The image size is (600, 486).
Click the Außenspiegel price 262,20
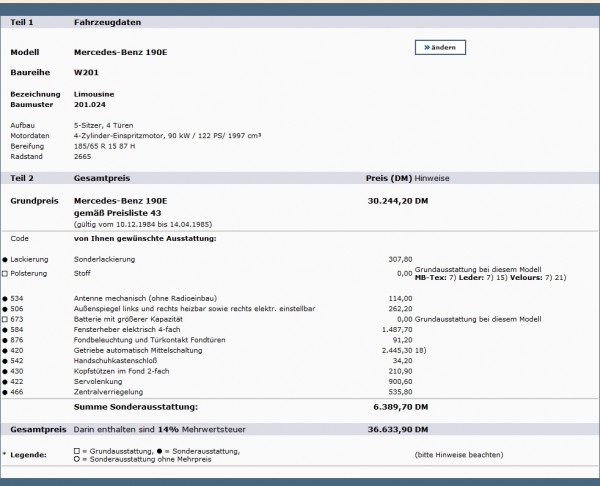coord(400,308)
